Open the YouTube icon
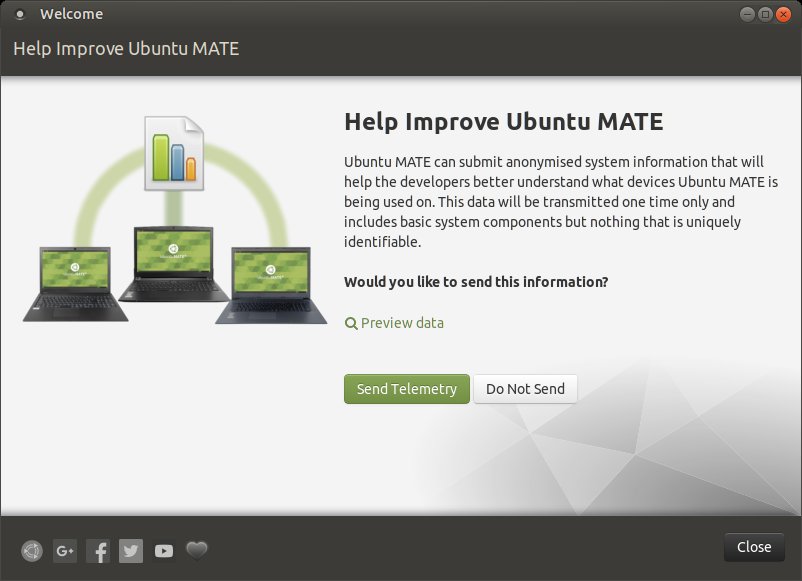The height and width of the screenshot is (581, 802). (x=164, y=551)
